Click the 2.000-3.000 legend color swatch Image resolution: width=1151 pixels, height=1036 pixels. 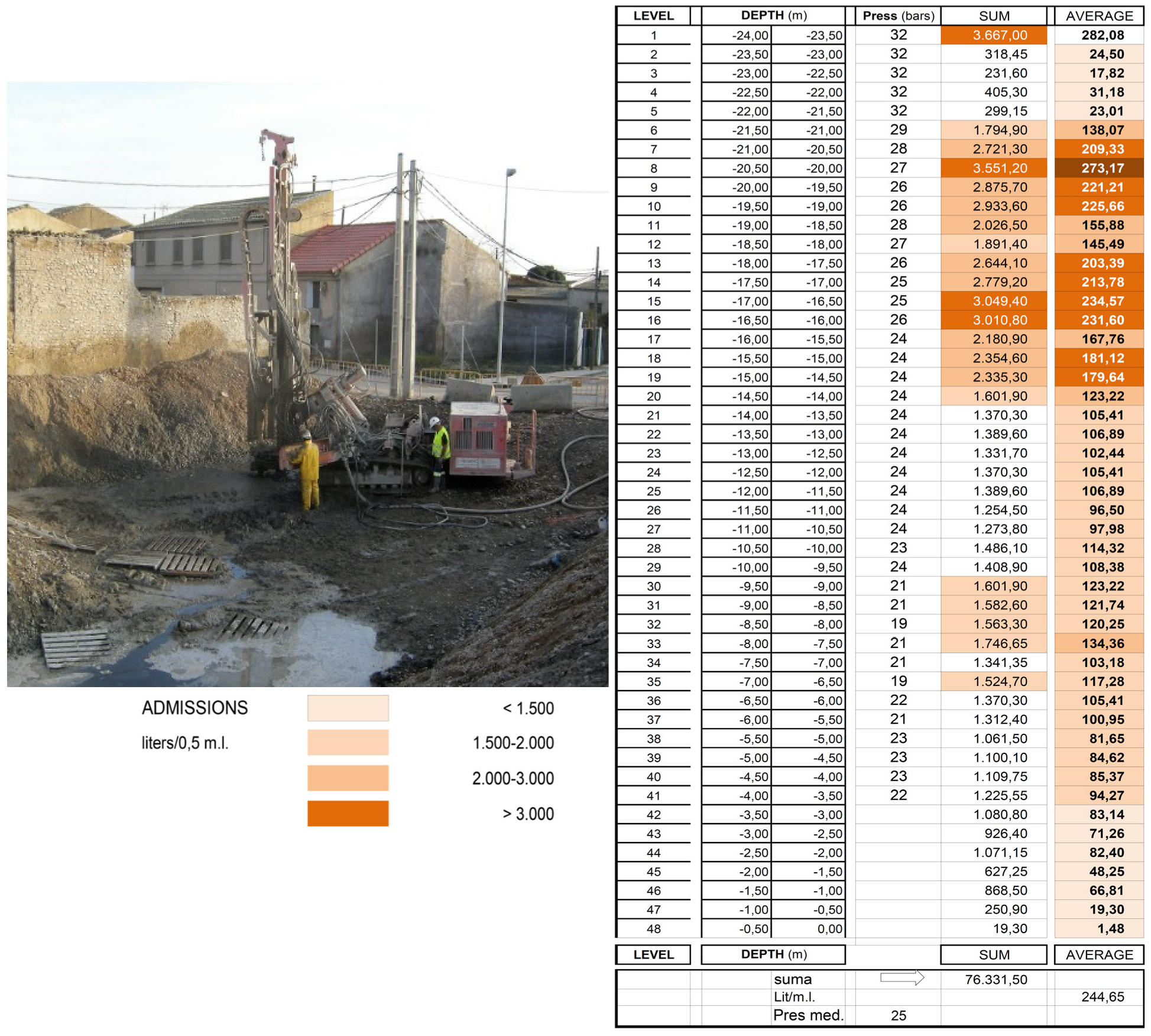point(348,778)
